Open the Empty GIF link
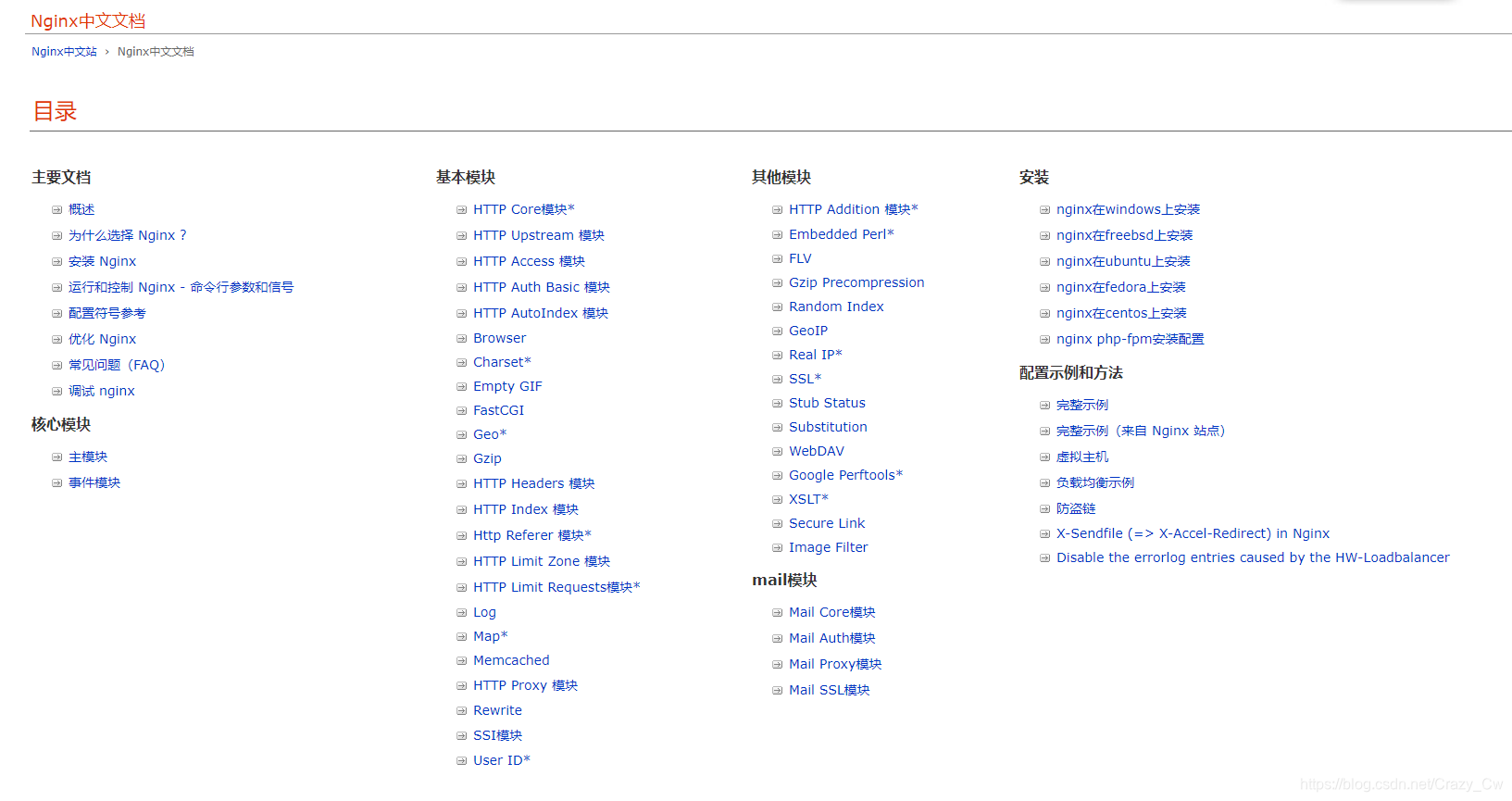This screenshot has width=1512, height=801. (507, 386)
